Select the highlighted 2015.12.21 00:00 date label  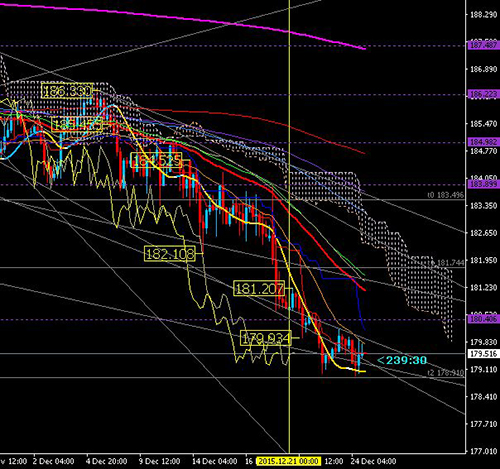coord(288,461)
